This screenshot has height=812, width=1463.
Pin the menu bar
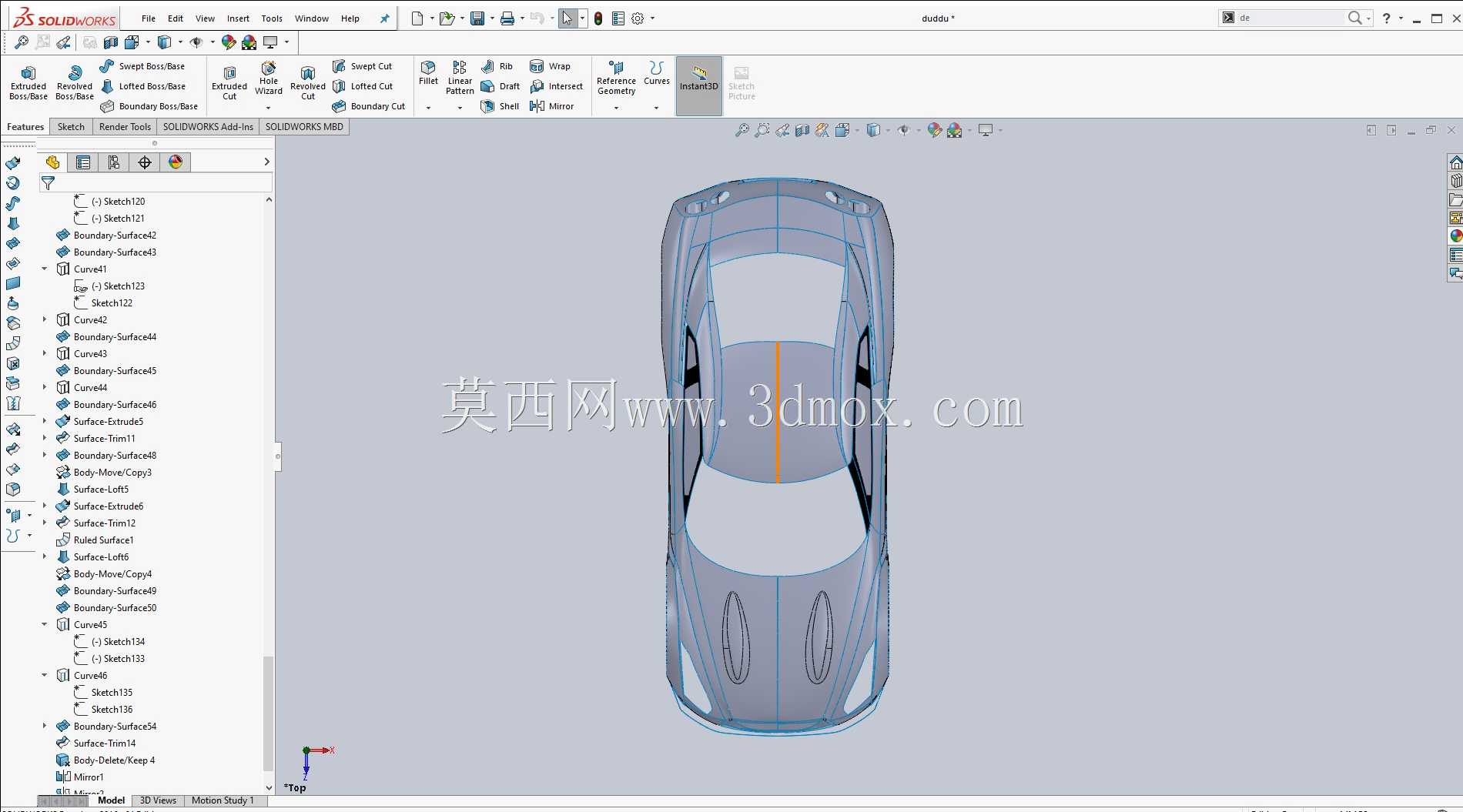384,19
